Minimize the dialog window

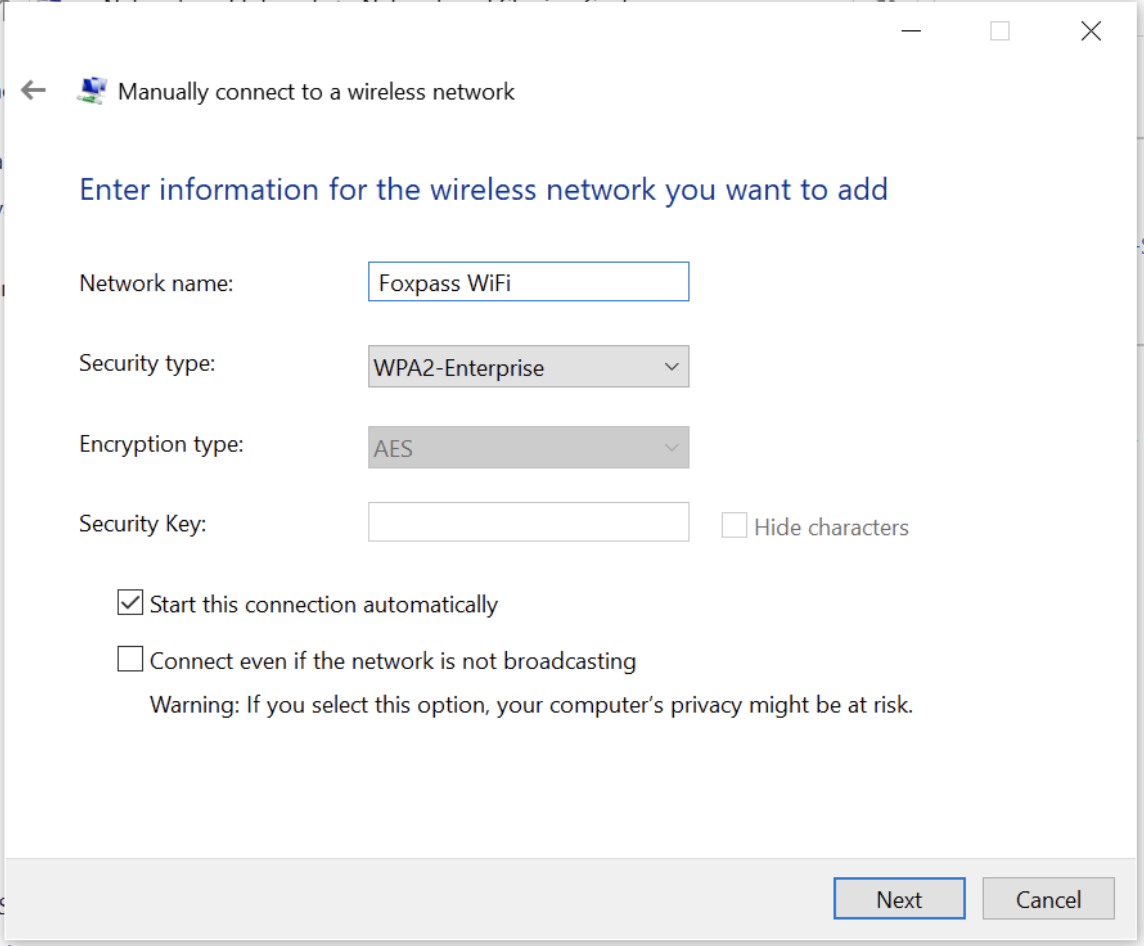911,31
